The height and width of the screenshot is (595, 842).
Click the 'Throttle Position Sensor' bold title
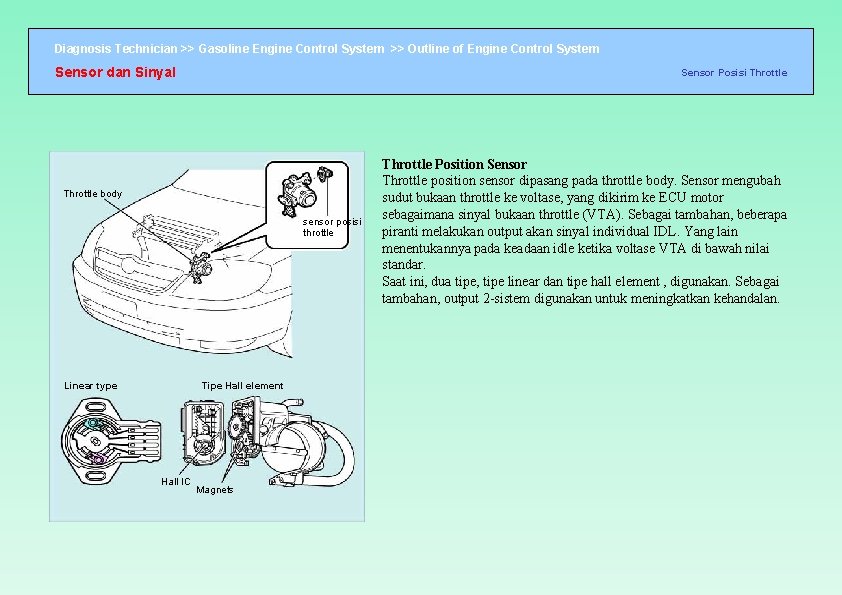(x=454, y=164)
